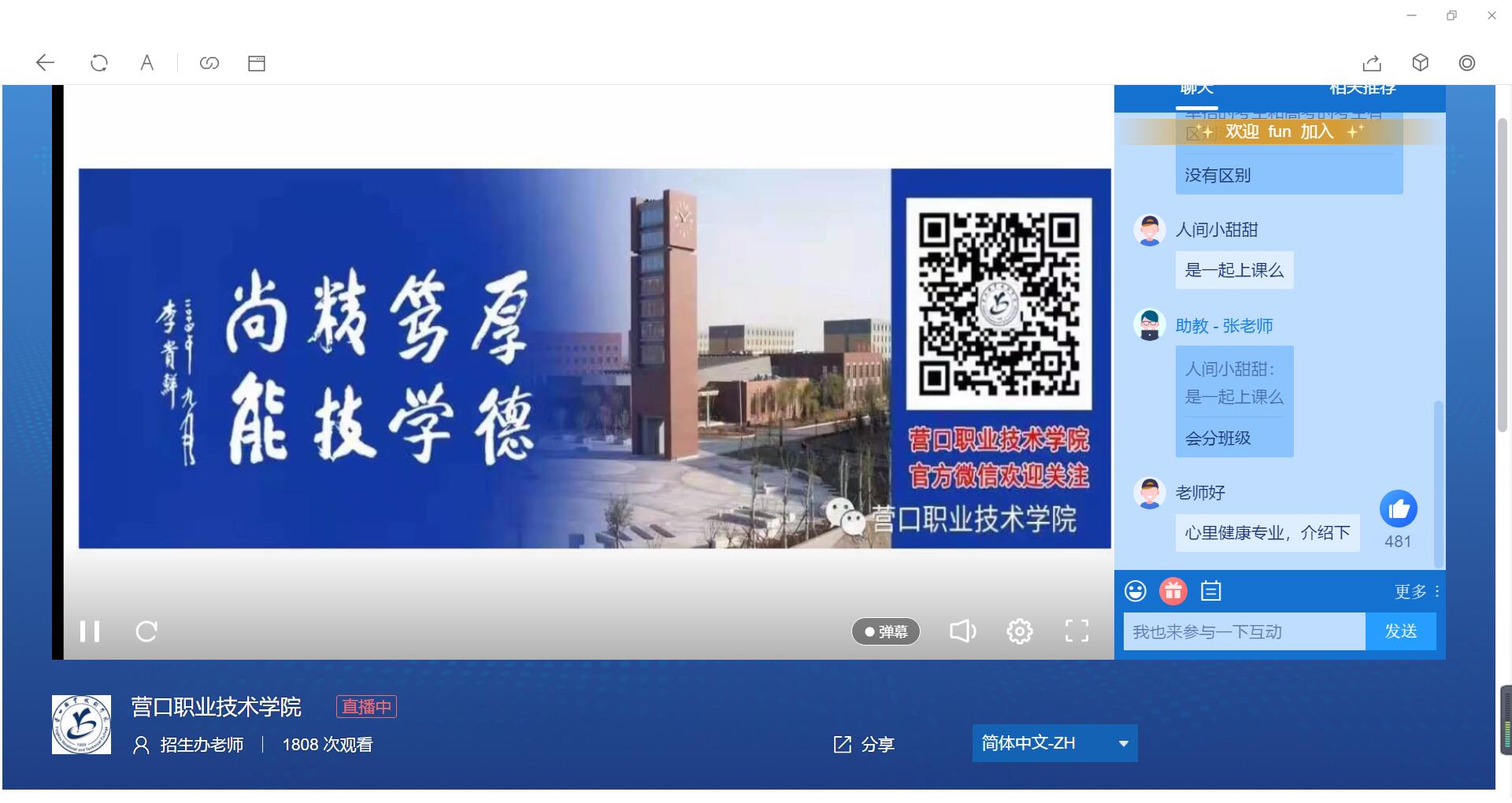1512x803 pixels.
Task: Toggle the 弹幕 danmaku switch
Action: point(886,631)
